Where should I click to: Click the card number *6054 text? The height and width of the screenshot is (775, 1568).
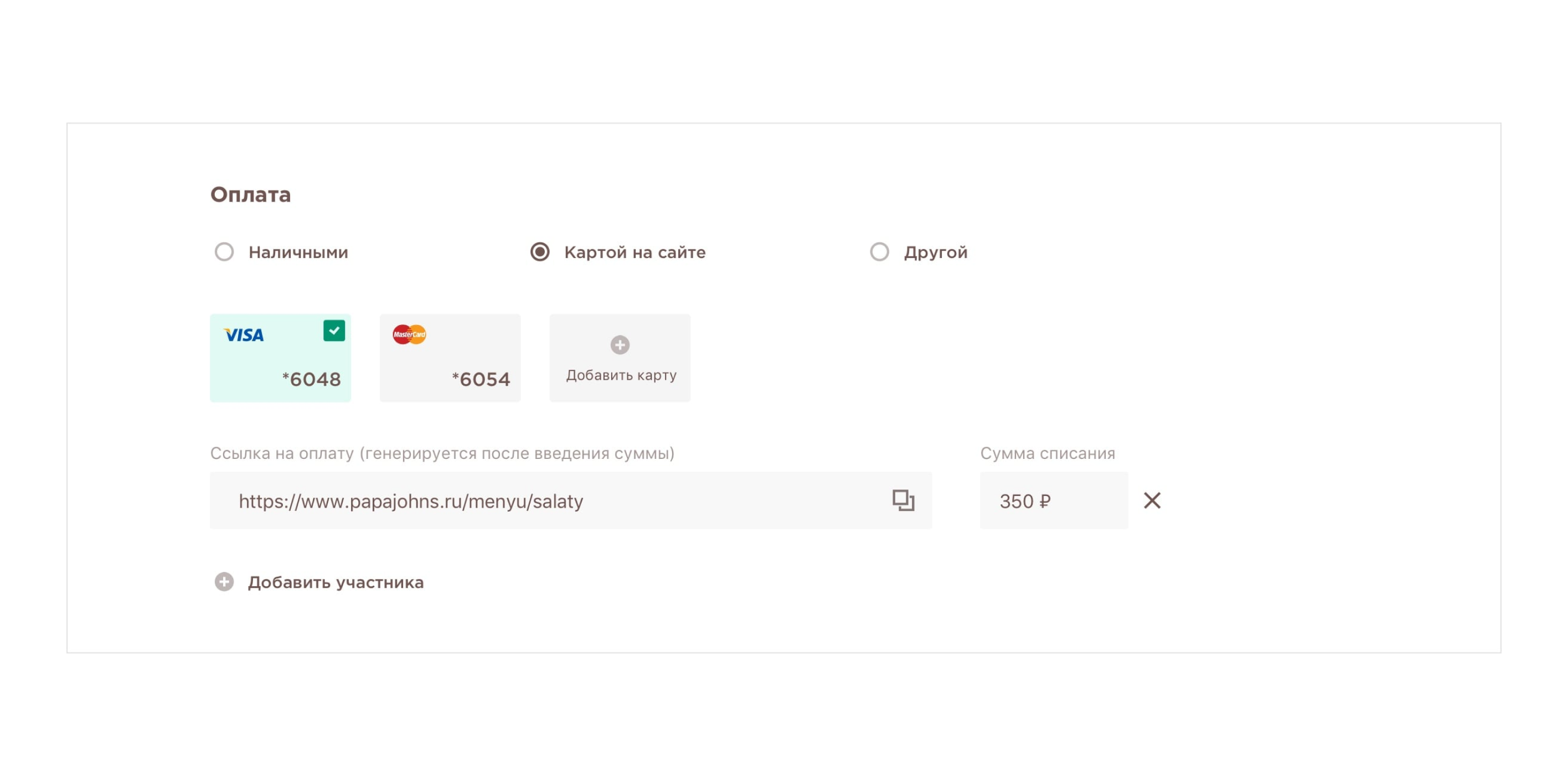[x=482, y=379]
